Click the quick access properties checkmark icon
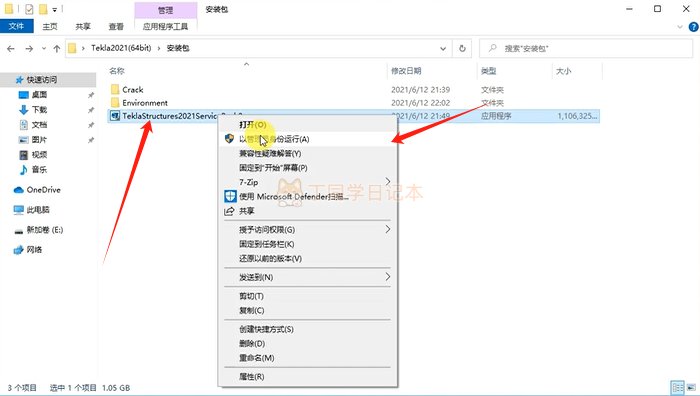This screenshot has height=396, width=700. point(29,9)
